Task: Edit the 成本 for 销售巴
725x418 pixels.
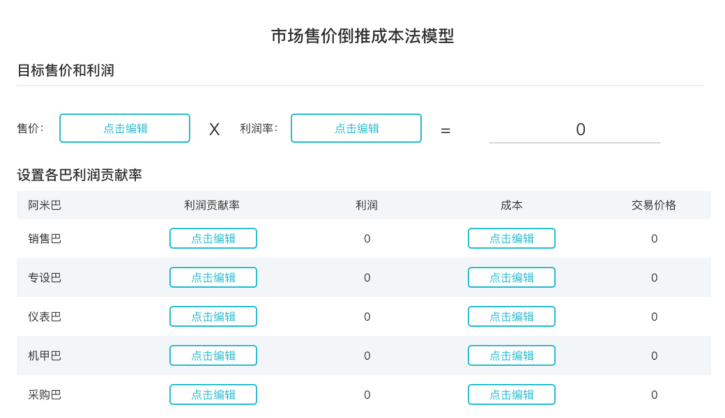Action: 511,238
